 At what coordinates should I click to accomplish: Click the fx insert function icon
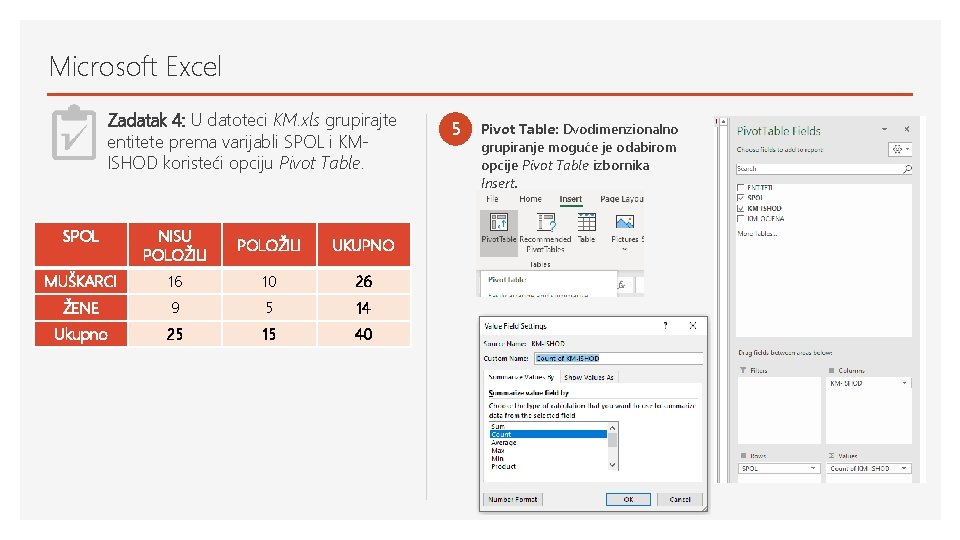point(621,285)
